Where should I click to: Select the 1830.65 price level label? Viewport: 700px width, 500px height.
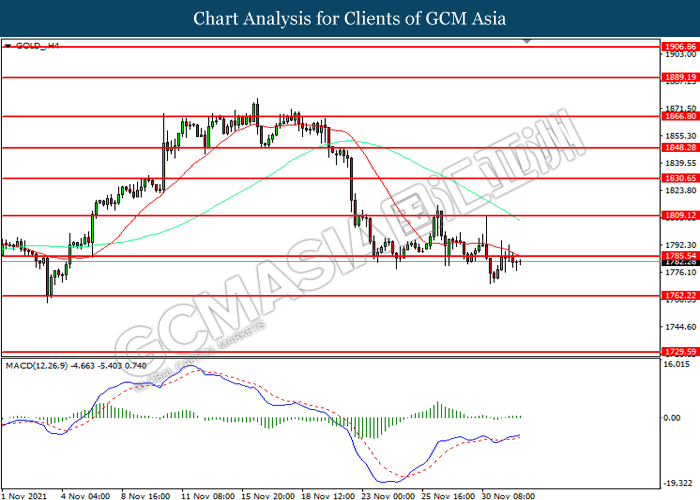pyautogui.click(x=680, y=178)
